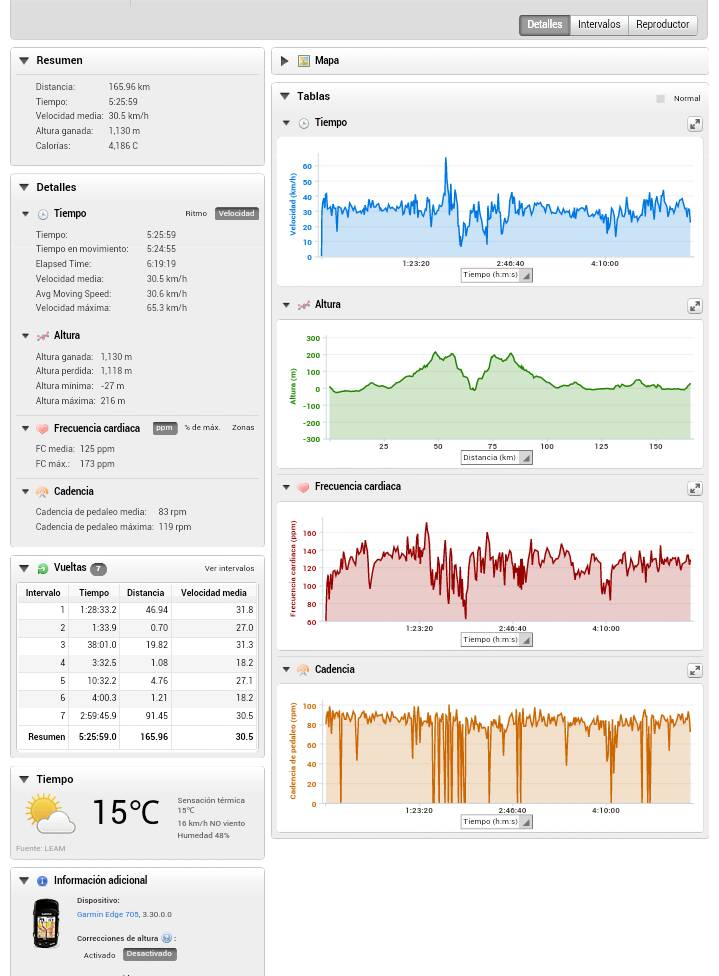The width and height of the screenshot is (719, 976).
Task: Set elevation corrections to Activado
Action: pos(99,955)
